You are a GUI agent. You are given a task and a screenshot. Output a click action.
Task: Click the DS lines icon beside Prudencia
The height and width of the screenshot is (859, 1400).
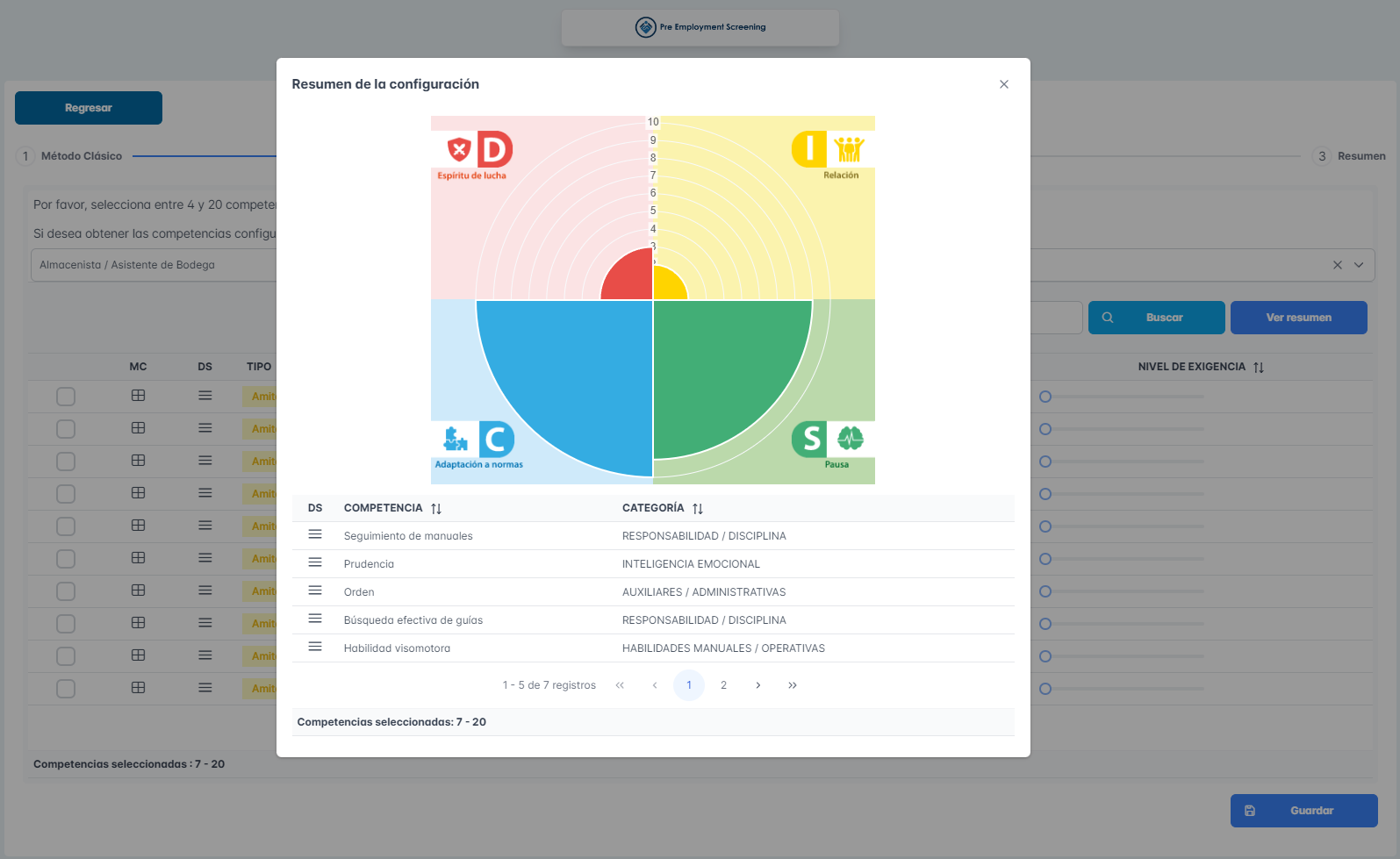315,562
